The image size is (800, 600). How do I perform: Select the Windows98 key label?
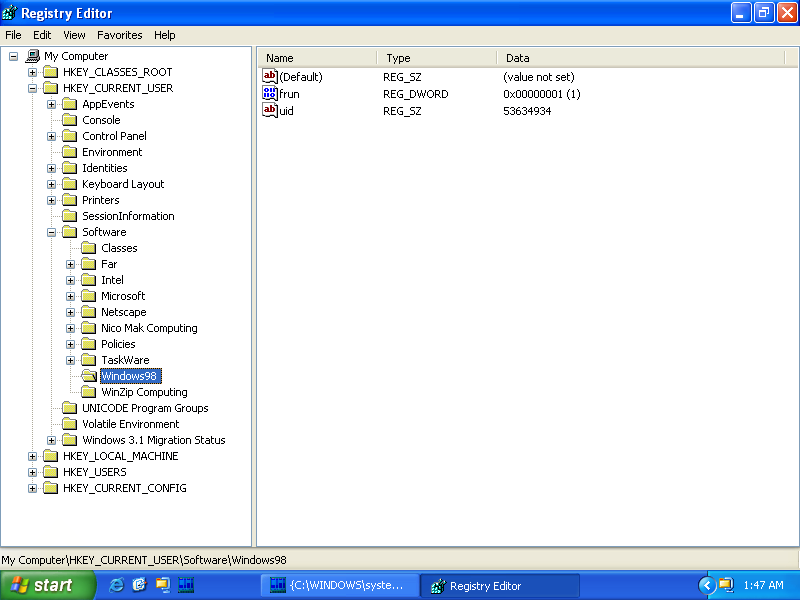pyautogui.click(x=131, y=376)
